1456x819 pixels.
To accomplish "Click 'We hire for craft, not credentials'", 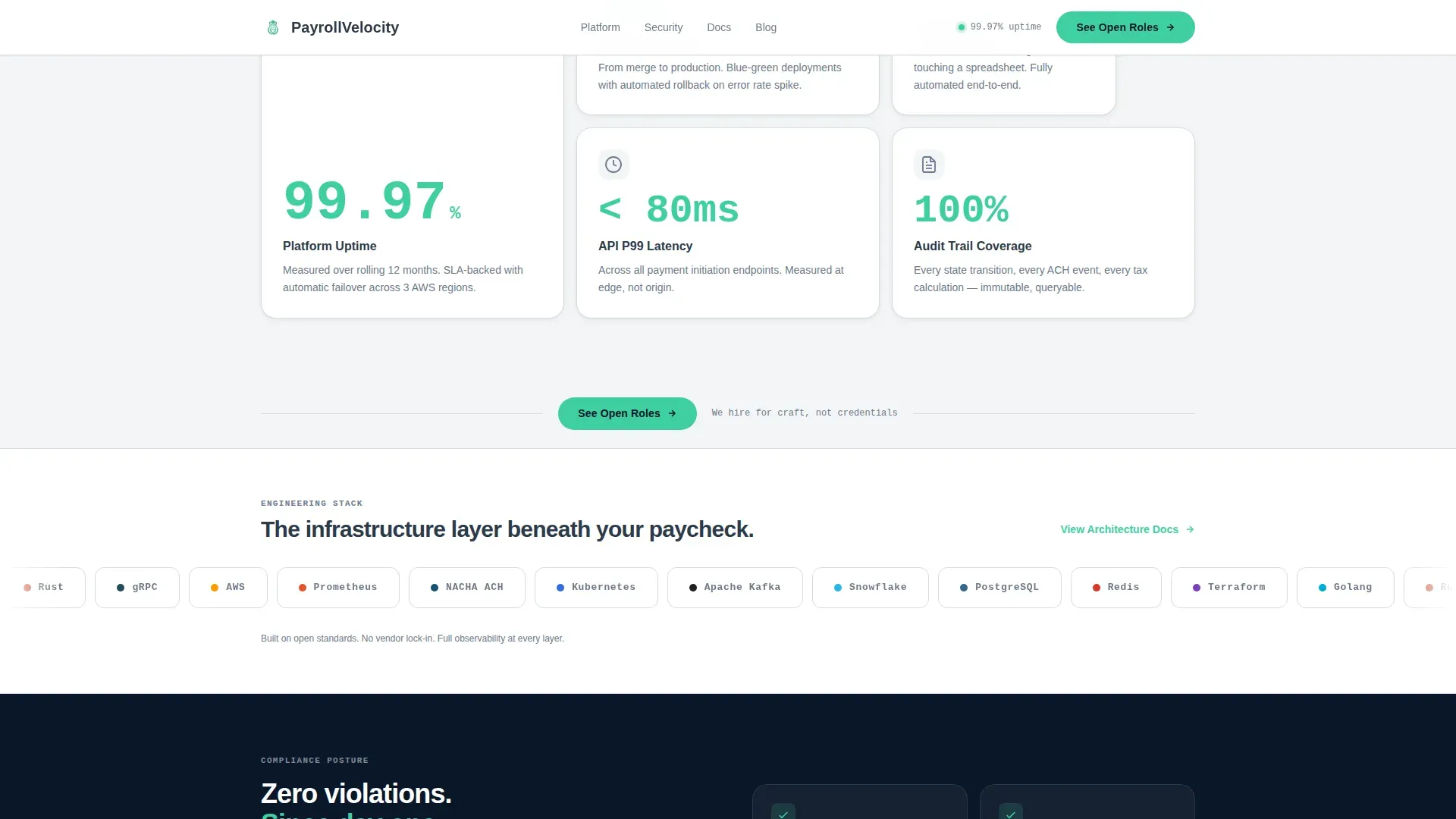I will [805, 413].
